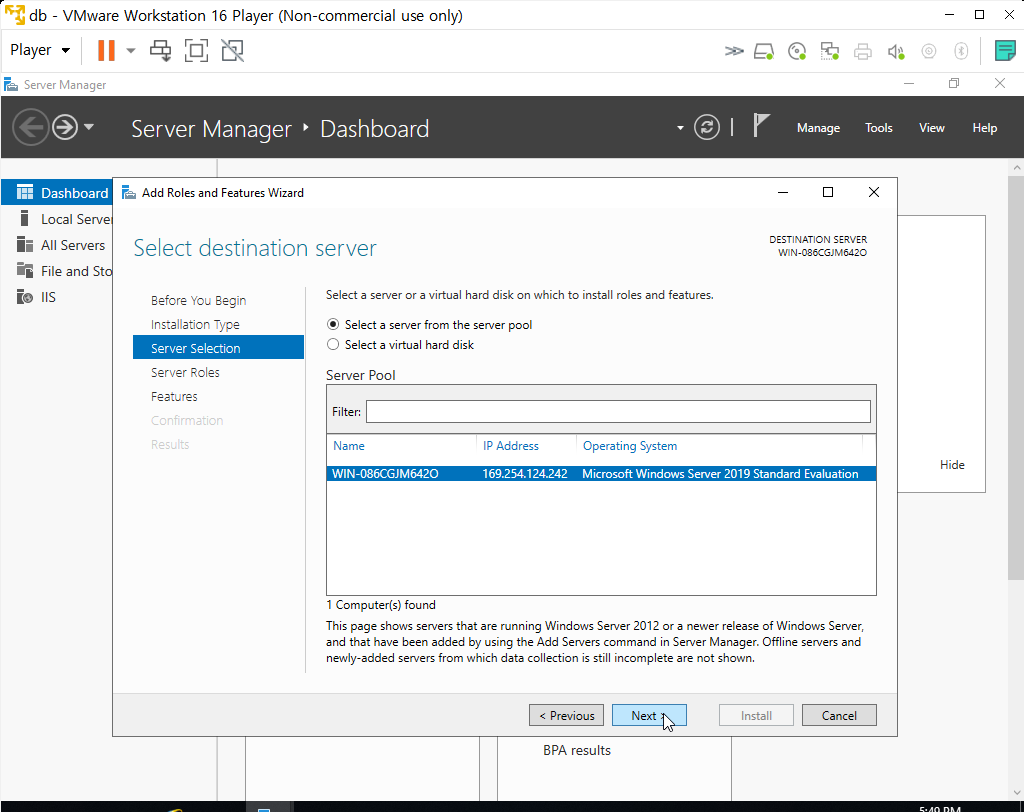Go to Features wizard step

click(x=174, y=397)
